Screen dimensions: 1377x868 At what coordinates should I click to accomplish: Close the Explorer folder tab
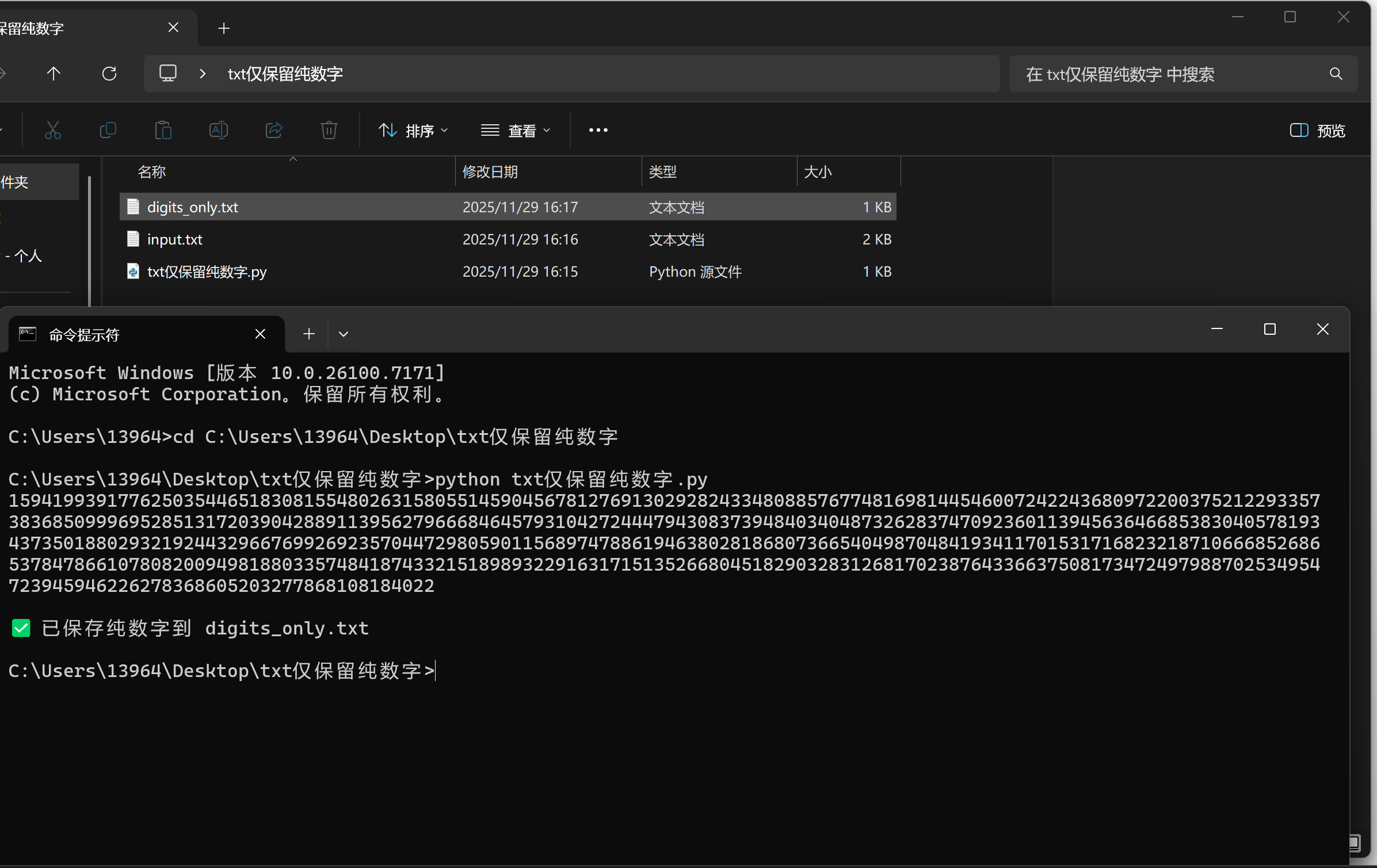pyautogui.click(x=173, y=28)
